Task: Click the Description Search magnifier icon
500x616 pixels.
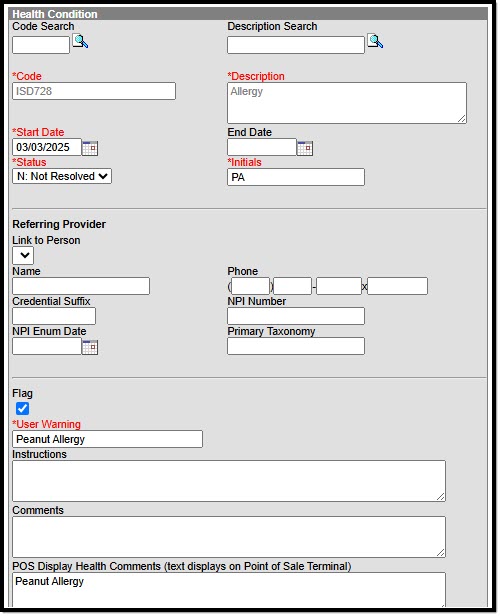Action: [375, 41]
